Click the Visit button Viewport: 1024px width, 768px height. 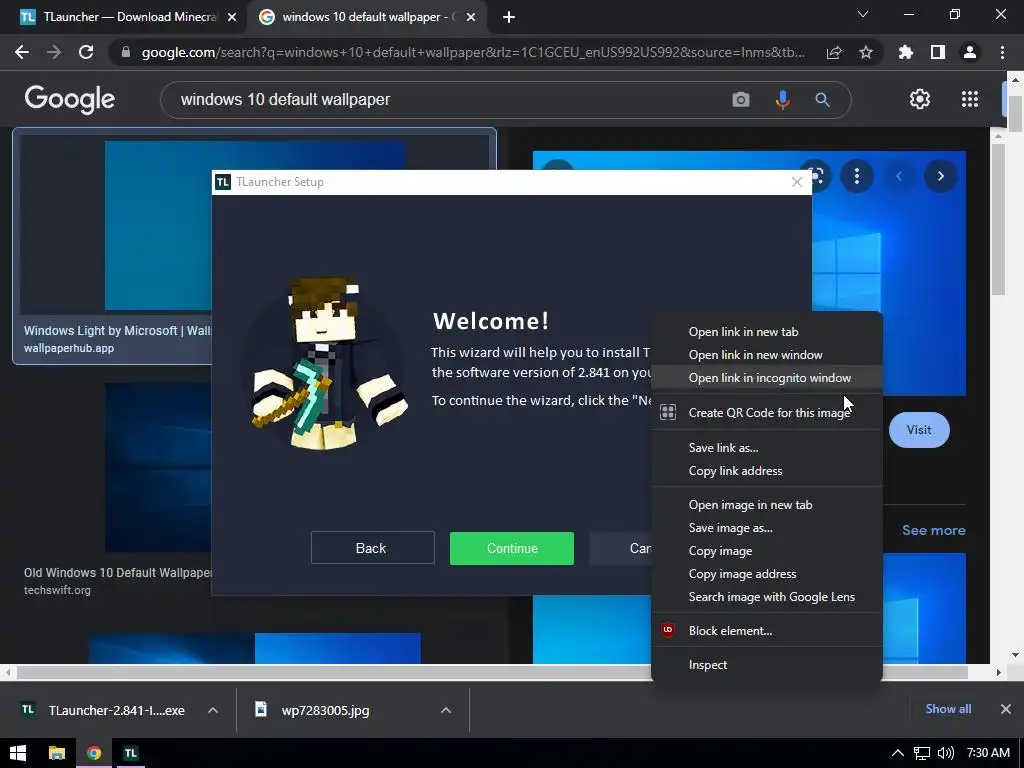click(x=919, y=430)
